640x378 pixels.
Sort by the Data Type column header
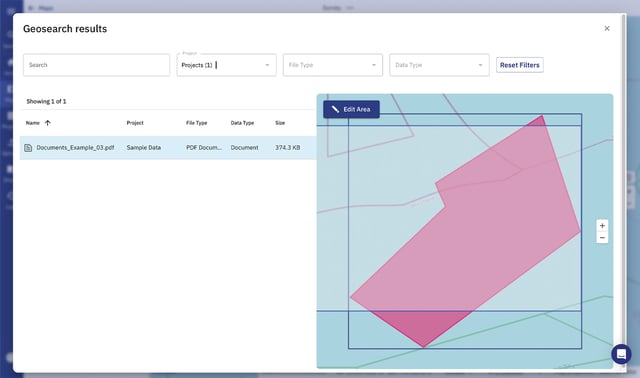tap(242, 123)
